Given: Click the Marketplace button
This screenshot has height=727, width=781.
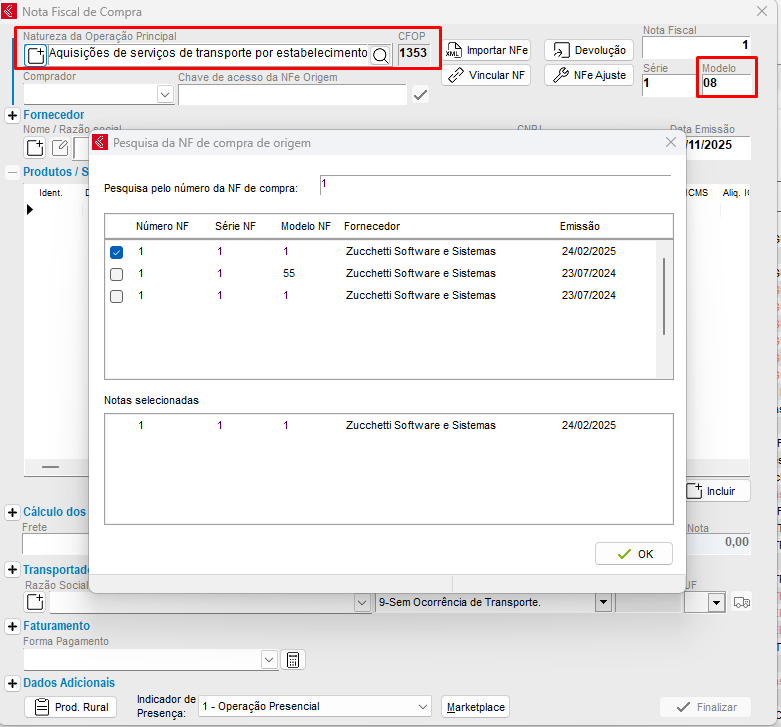Looking at the screenshot, I should 476,707.
